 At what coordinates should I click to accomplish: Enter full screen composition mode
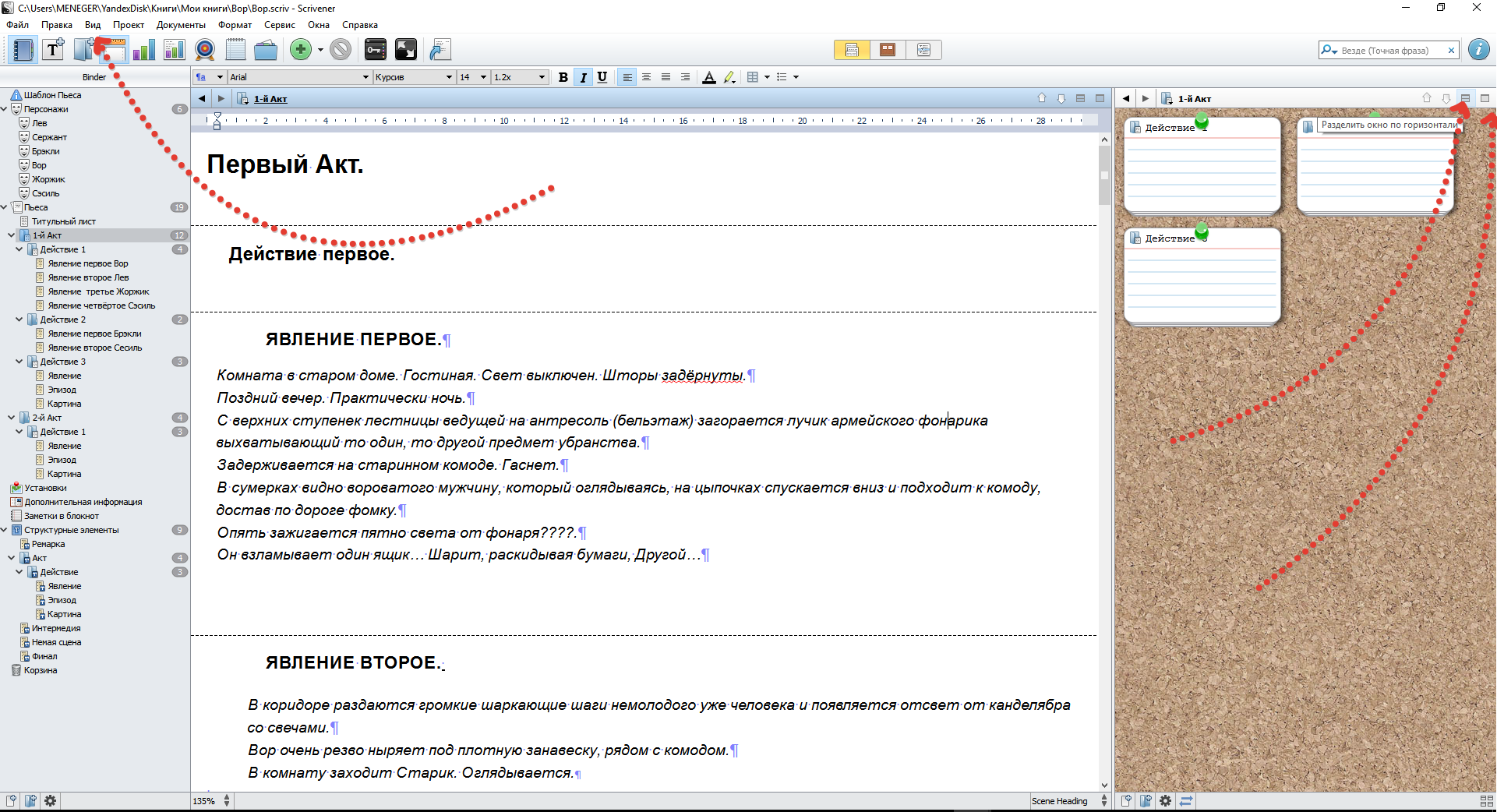[406, 50]
